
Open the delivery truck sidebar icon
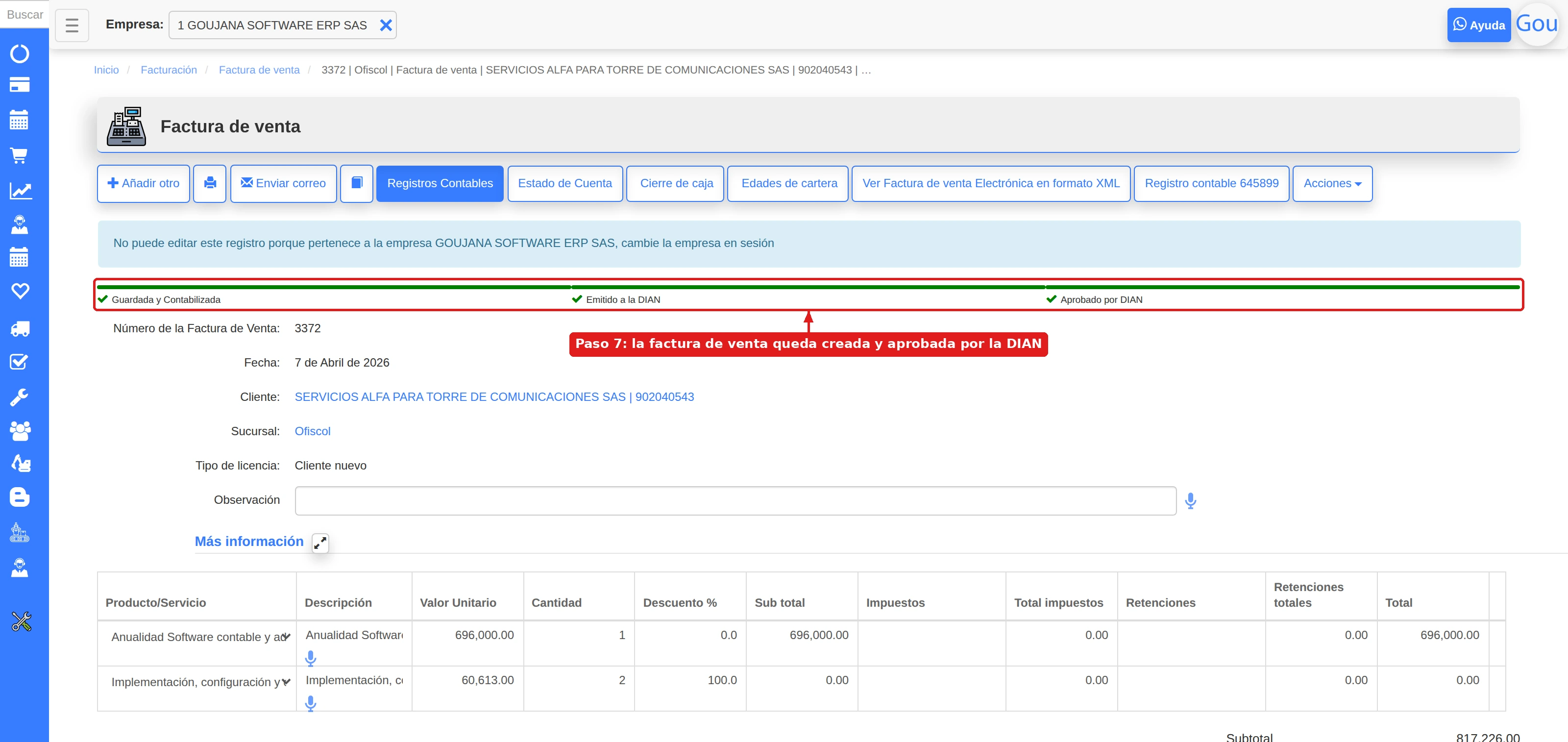coord(20,329)
